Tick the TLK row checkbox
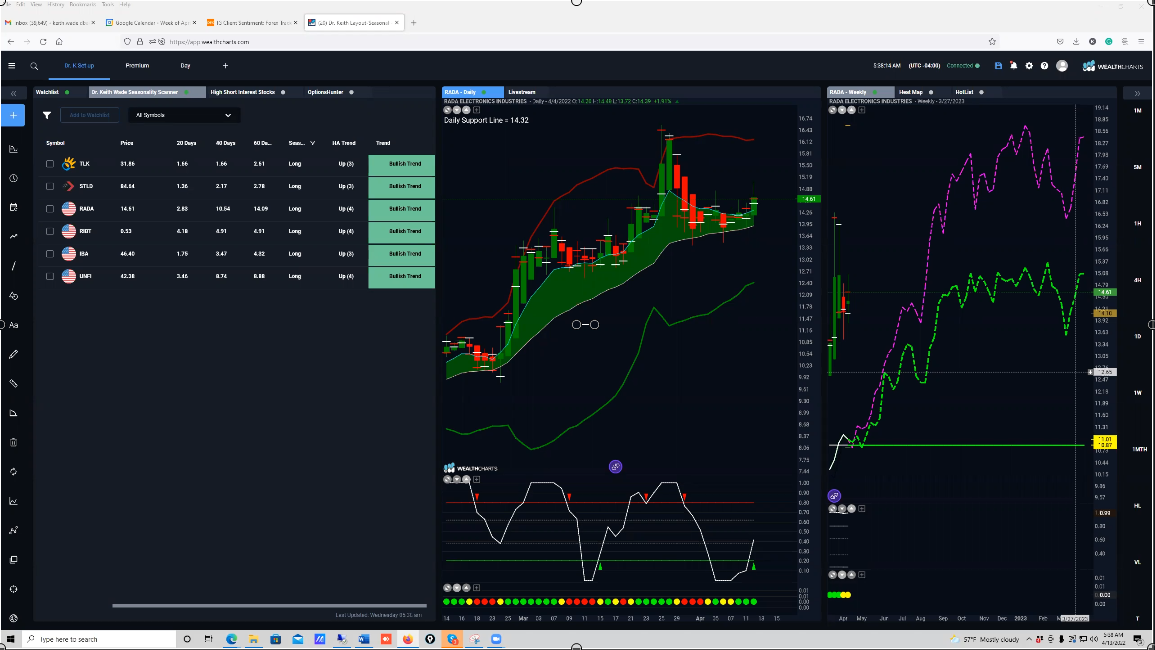This screenshot has width=1155, height=650. click(50, 164)
